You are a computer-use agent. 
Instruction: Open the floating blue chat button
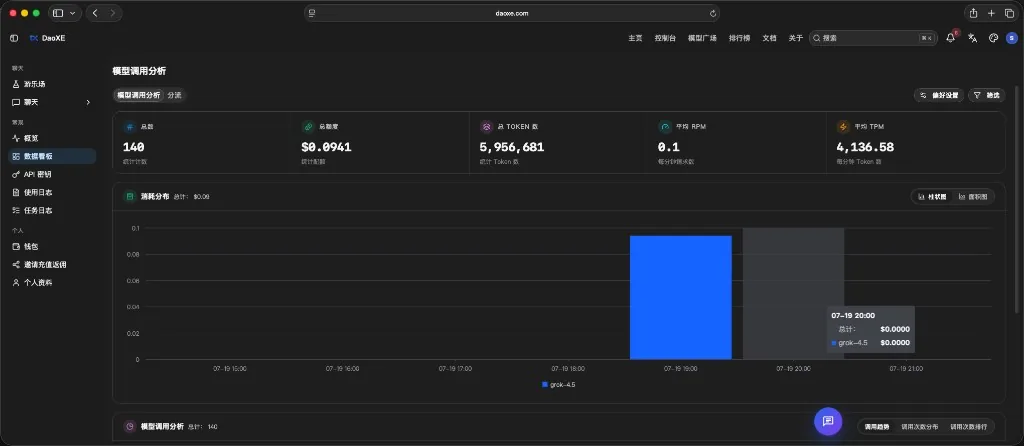828,421
